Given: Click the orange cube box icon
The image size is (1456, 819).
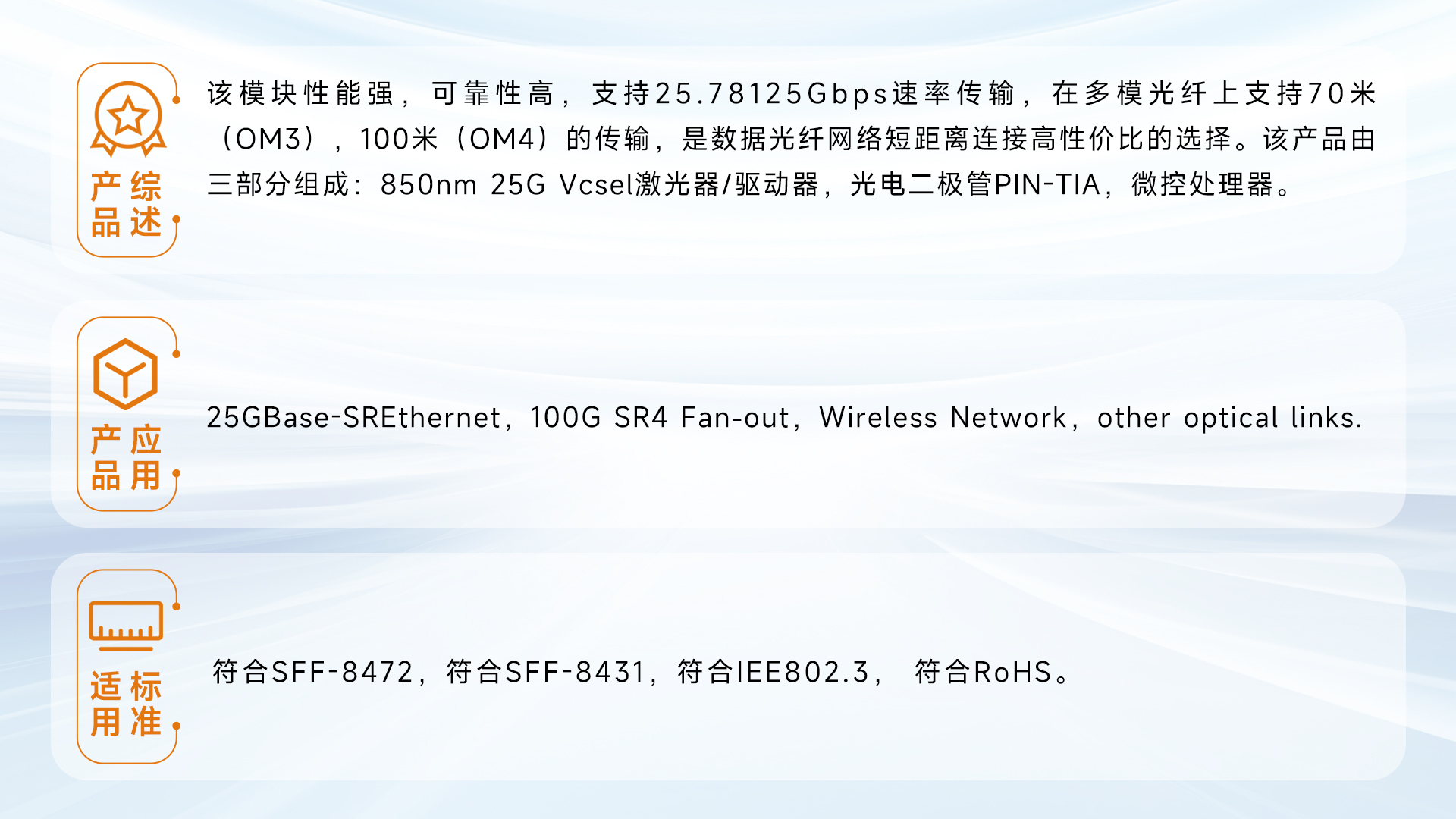Looking at the screenshot, I should pyautogui.click(x=126, y=374).
